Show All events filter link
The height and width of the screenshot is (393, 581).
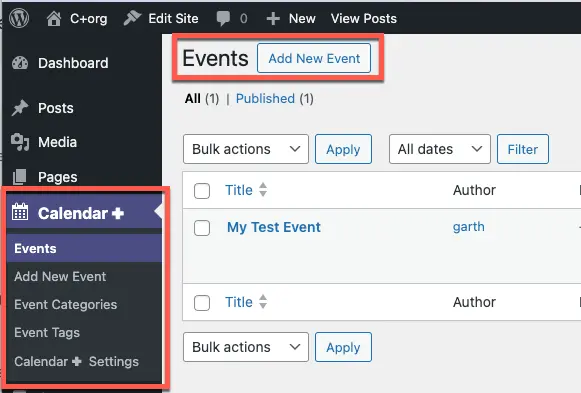[193, 99]
